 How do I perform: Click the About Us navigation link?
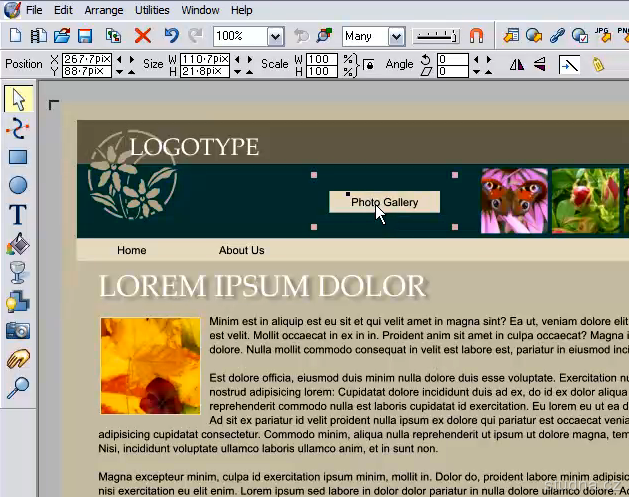(x=241, y=250)
